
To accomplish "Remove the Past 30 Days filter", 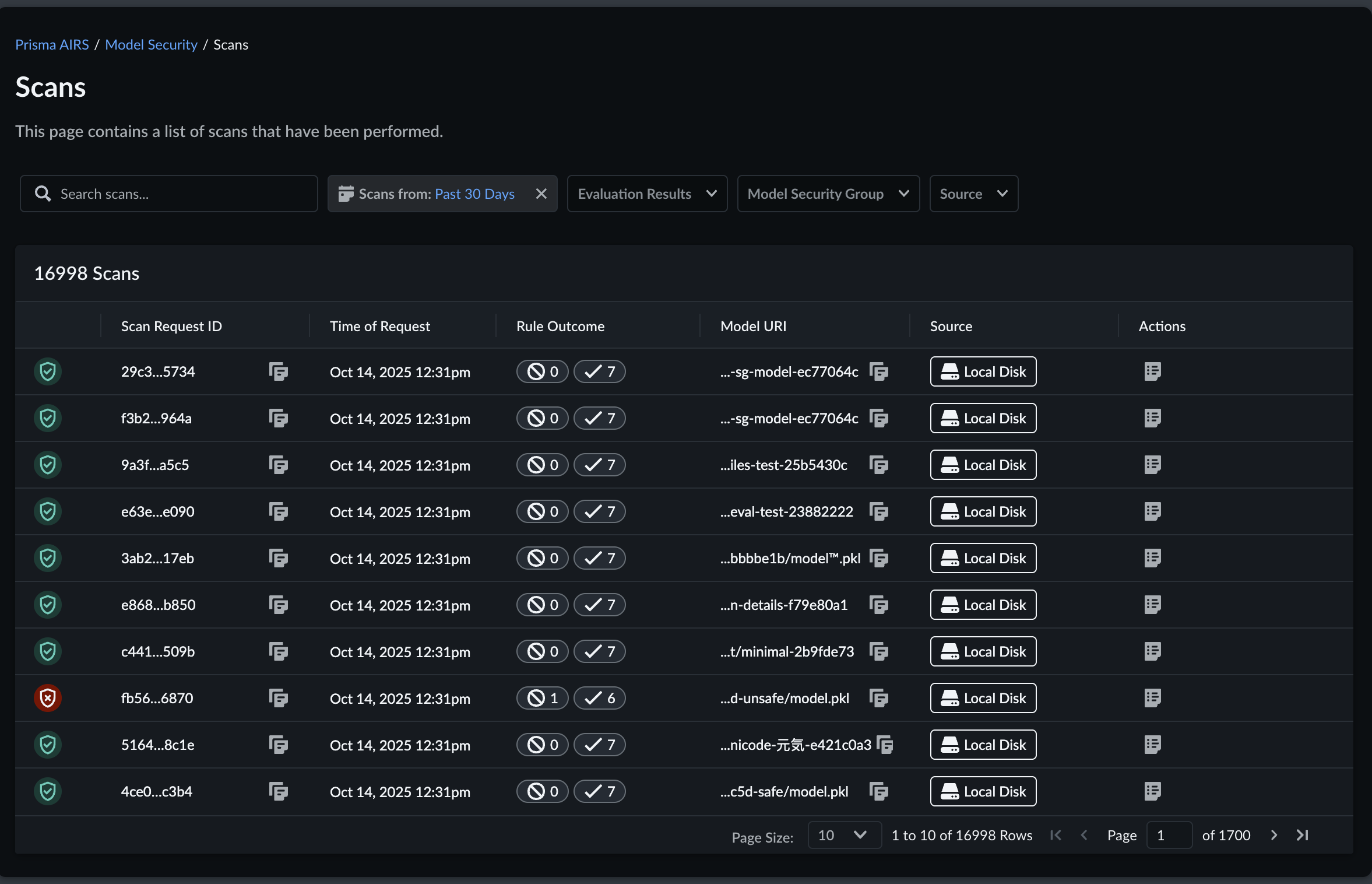I will pyautogui.click(x=541, y=194).
